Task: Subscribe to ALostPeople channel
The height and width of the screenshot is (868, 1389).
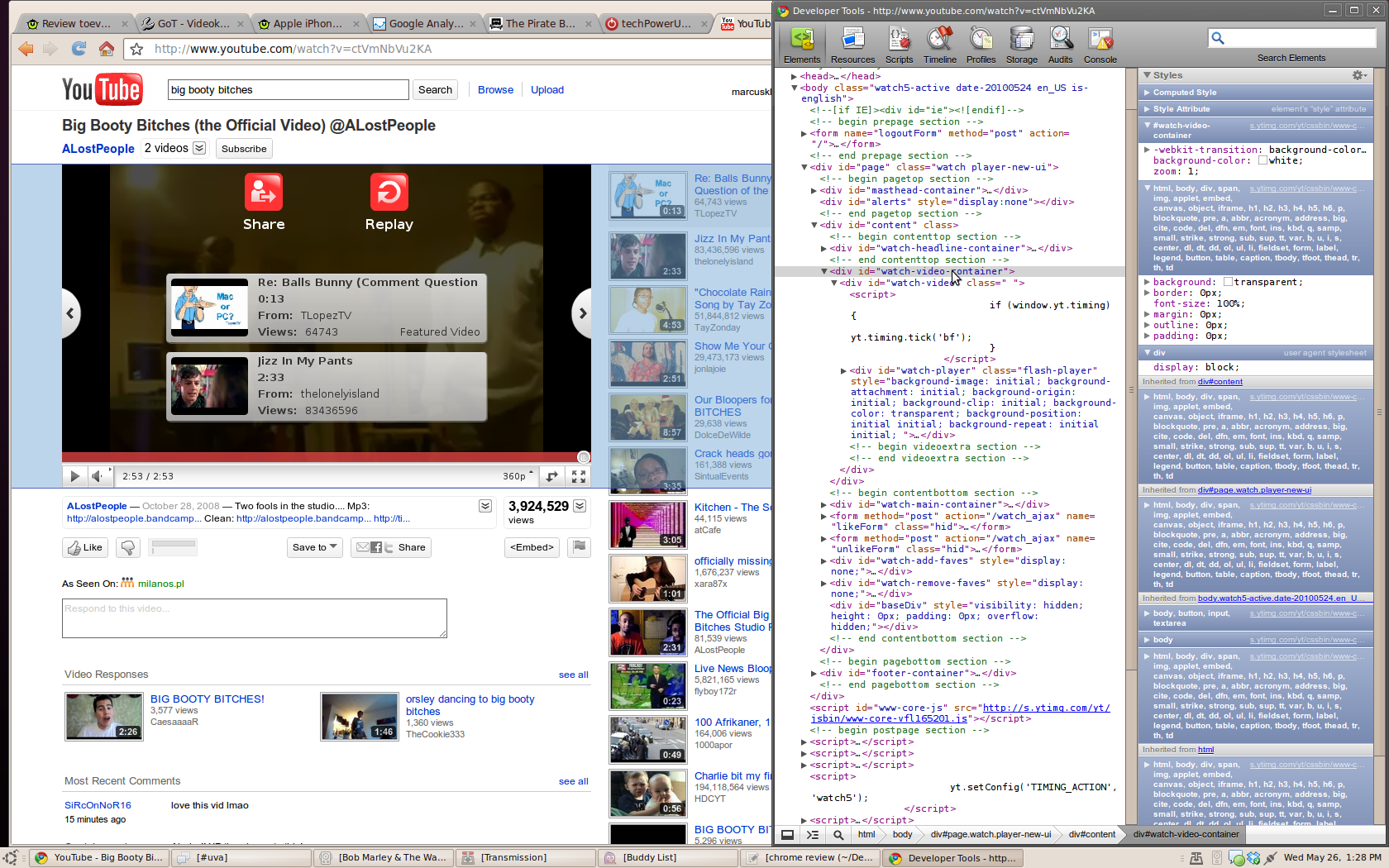Action: 244,149
